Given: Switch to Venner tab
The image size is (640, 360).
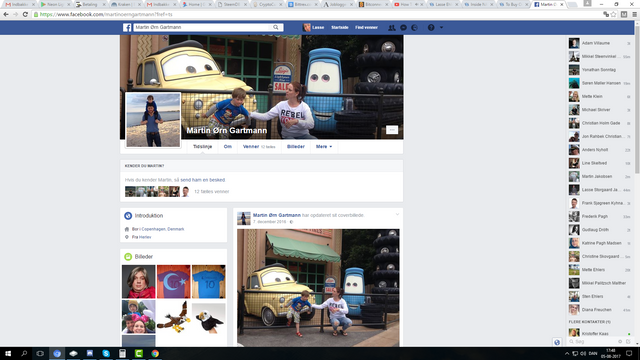Looking at the screenshot, I should click(259, 147).
